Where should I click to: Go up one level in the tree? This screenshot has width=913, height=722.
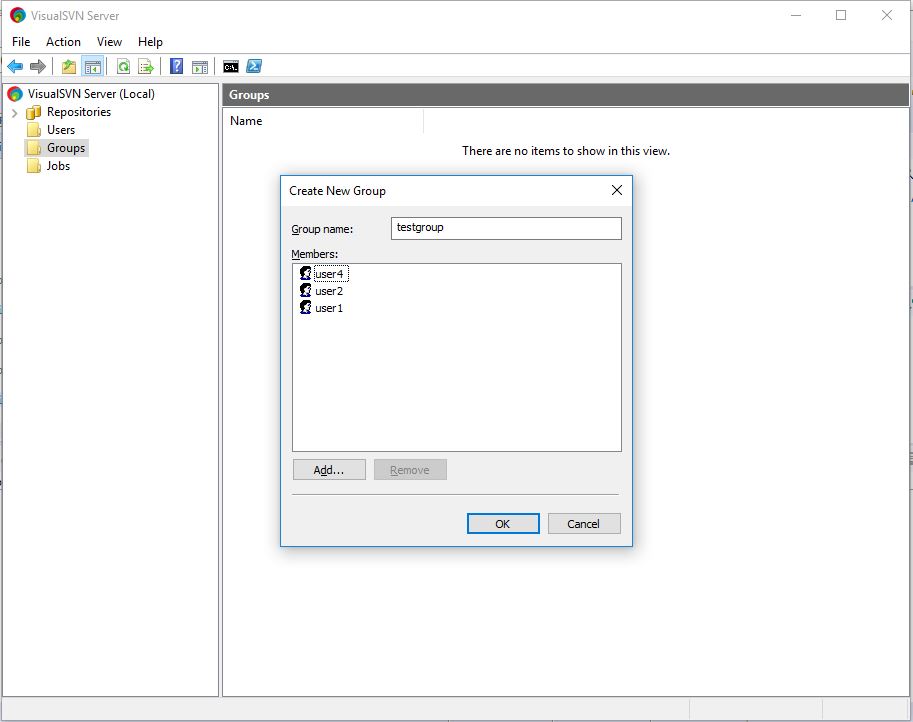(67, 66)
